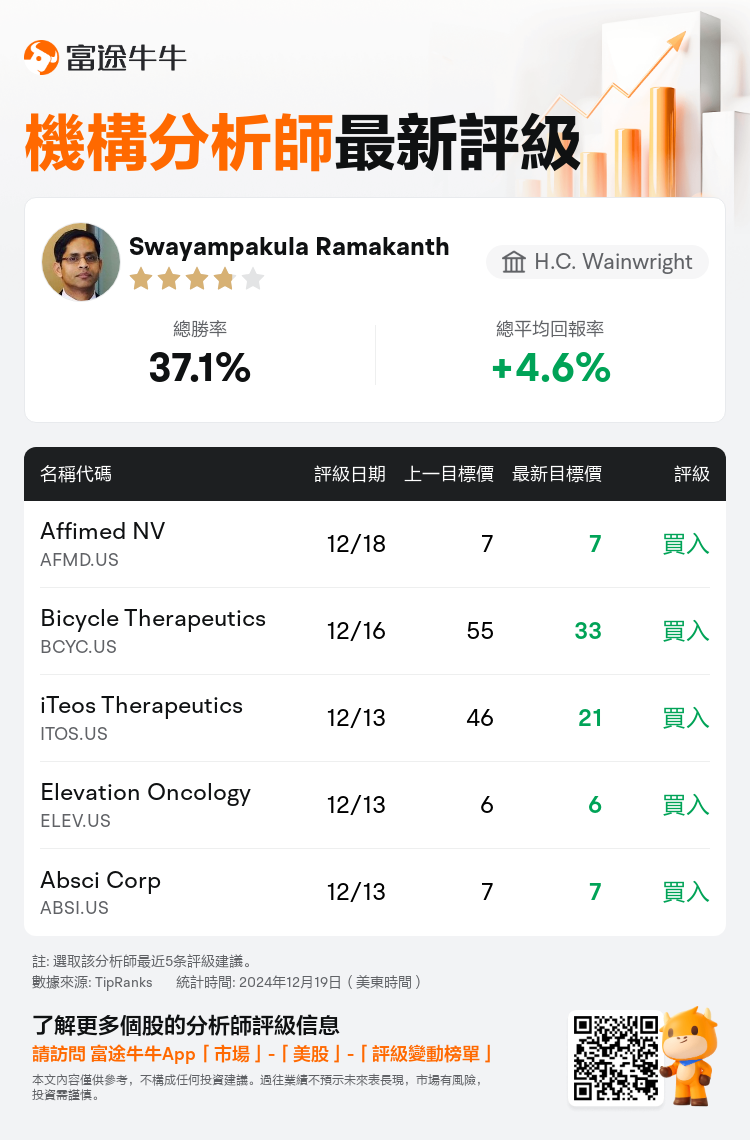Click the 買入 rating for Affimed NV
Viewport: 750px width, 1140px height.
pyautogui.click(x=686, y=544)
